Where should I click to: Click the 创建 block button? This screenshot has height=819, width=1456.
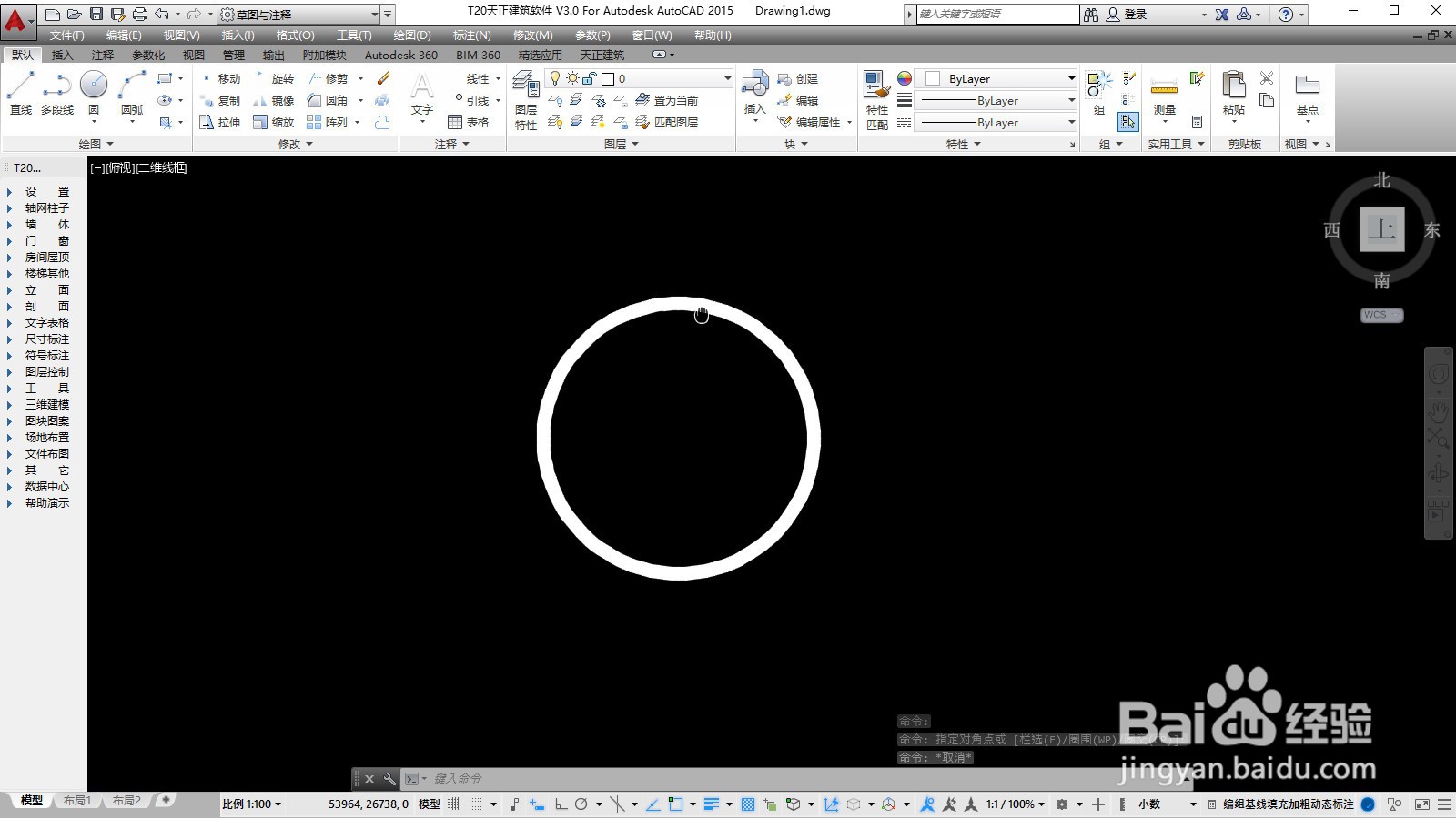[x=798, y=78]
